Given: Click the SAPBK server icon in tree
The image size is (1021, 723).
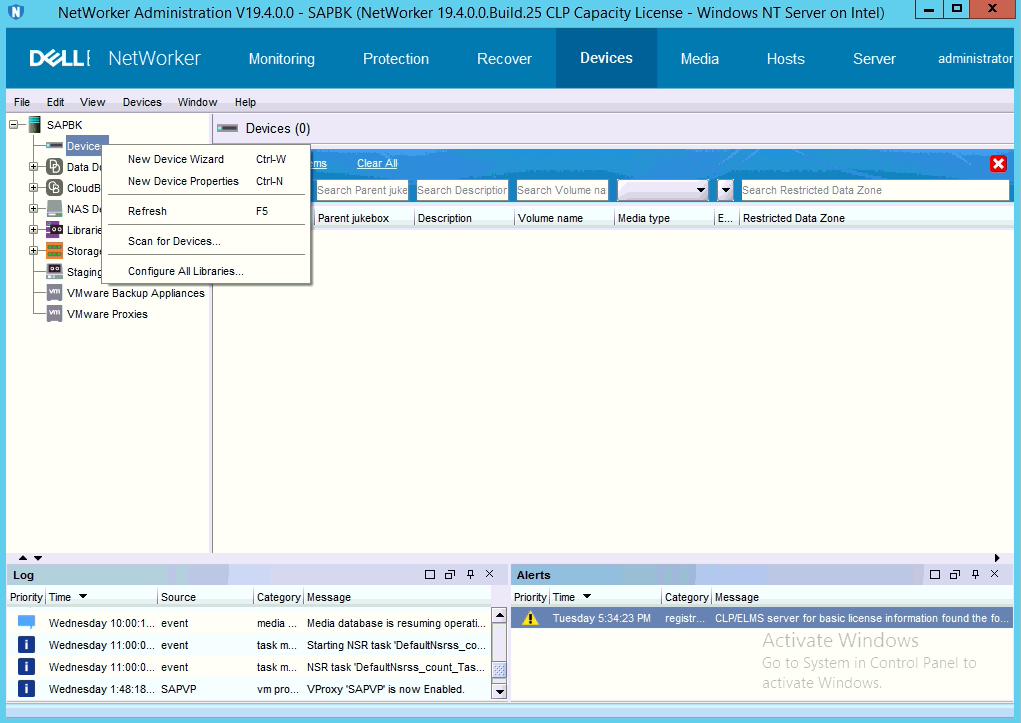Looking at the screenshot, I should click(35, 125).
